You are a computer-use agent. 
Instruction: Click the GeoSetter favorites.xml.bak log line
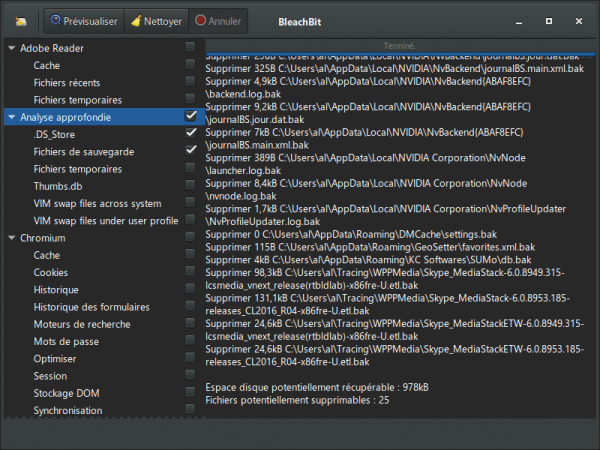(370, 247)
